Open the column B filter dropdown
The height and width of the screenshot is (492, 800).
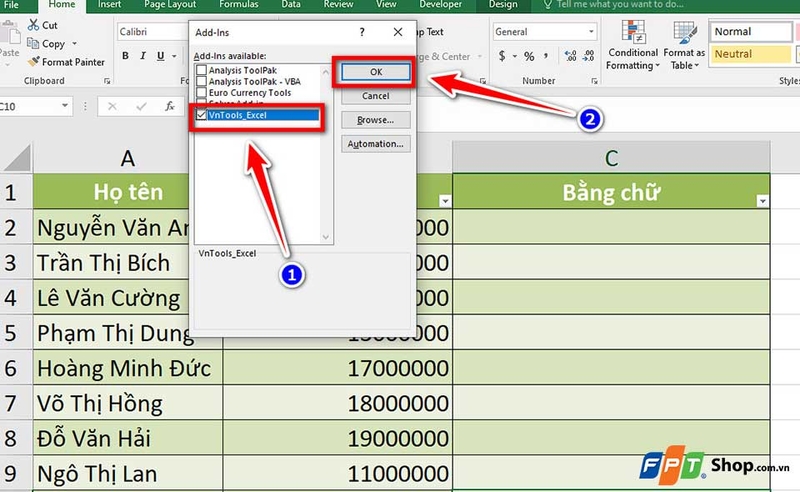pyautogui.click(x=445, y=201)
